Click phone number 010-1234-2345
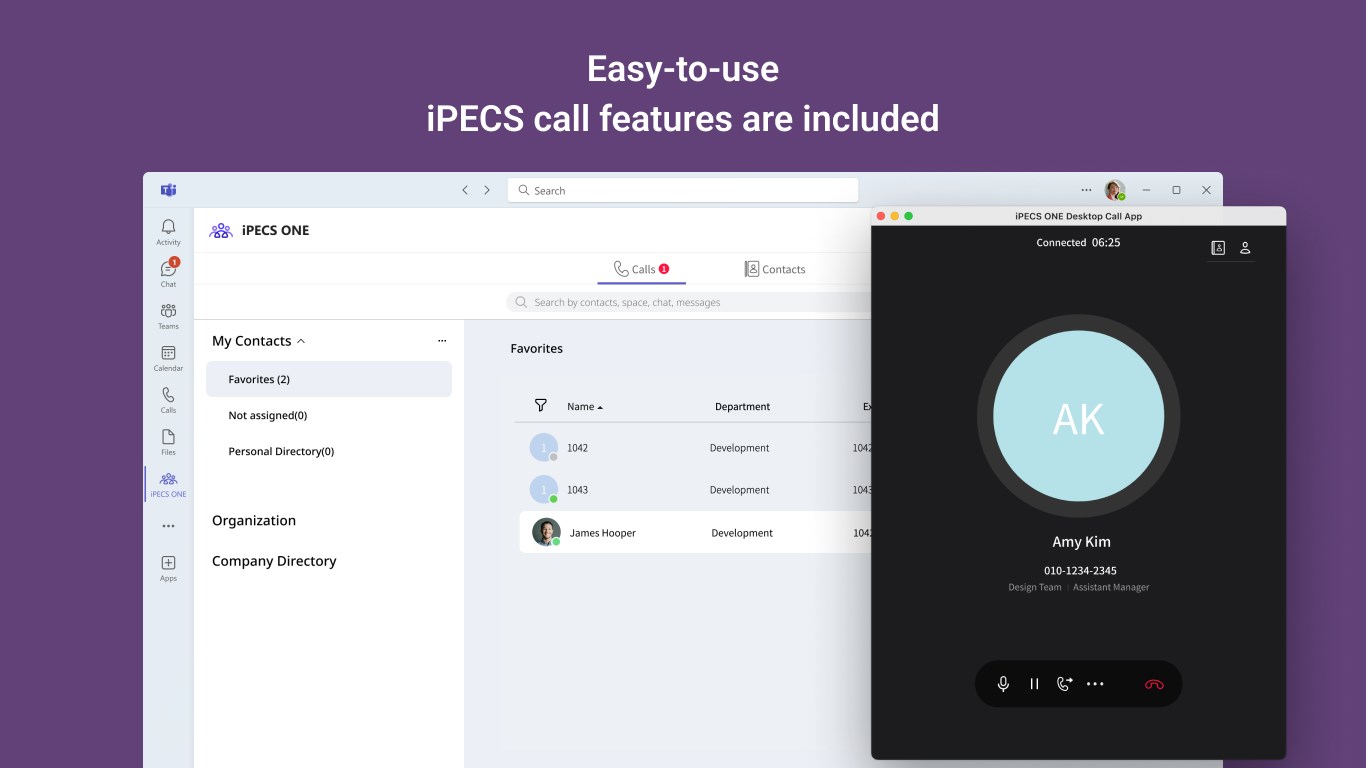The width and height of the screenshot is (1366, 768). click(1080, 571)
